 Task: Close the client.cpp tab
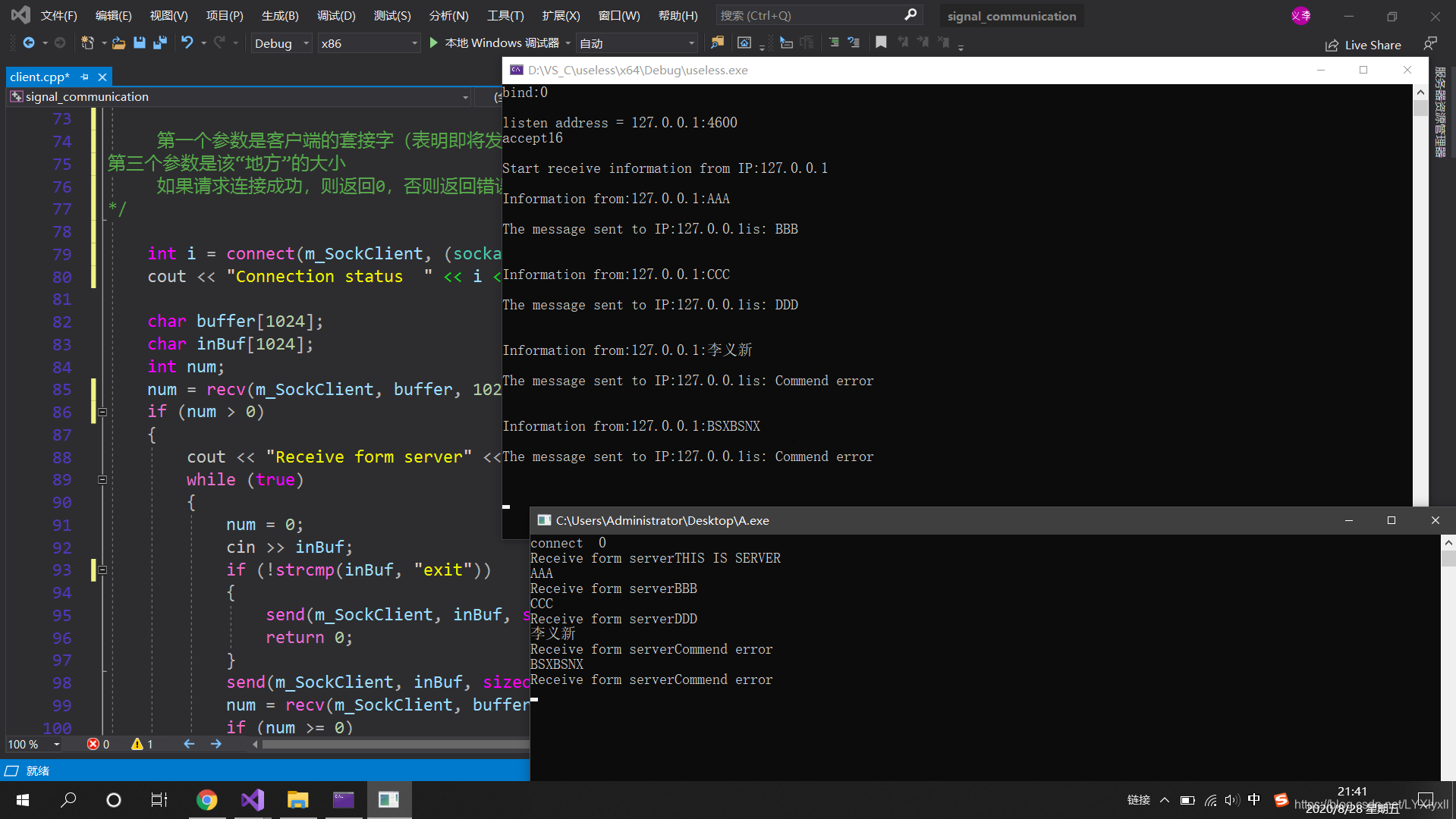102,77
